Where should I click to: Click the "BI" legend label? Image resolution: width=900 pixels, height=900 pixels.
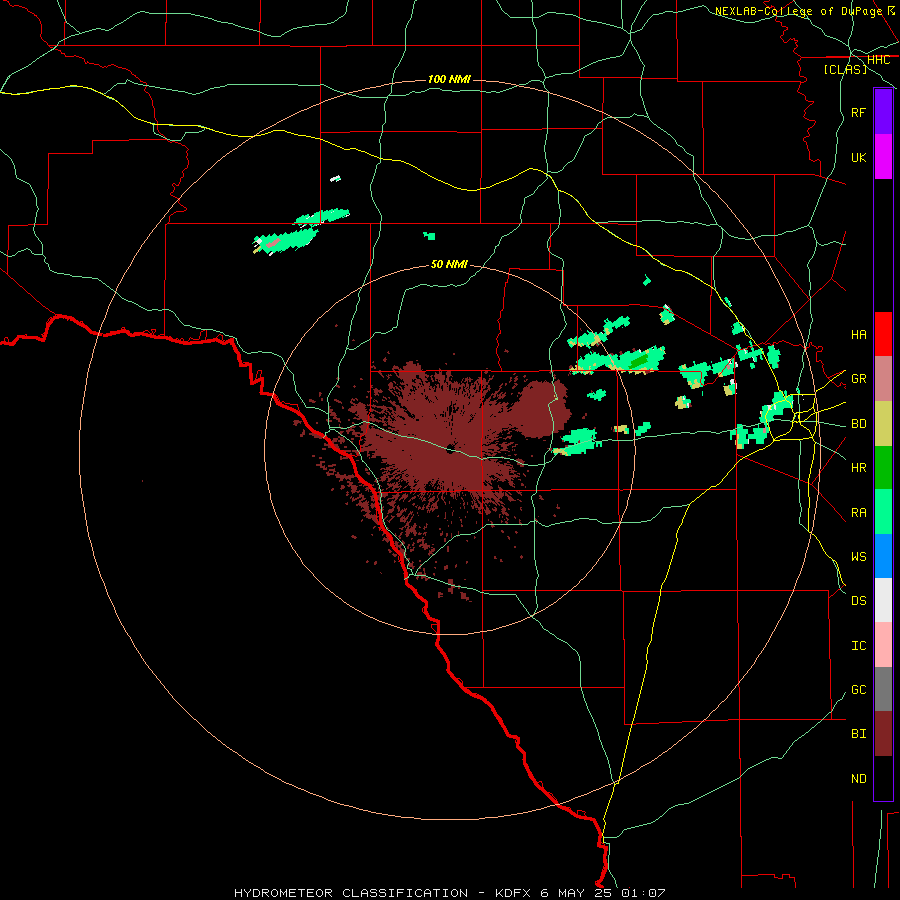pos(858,734)
